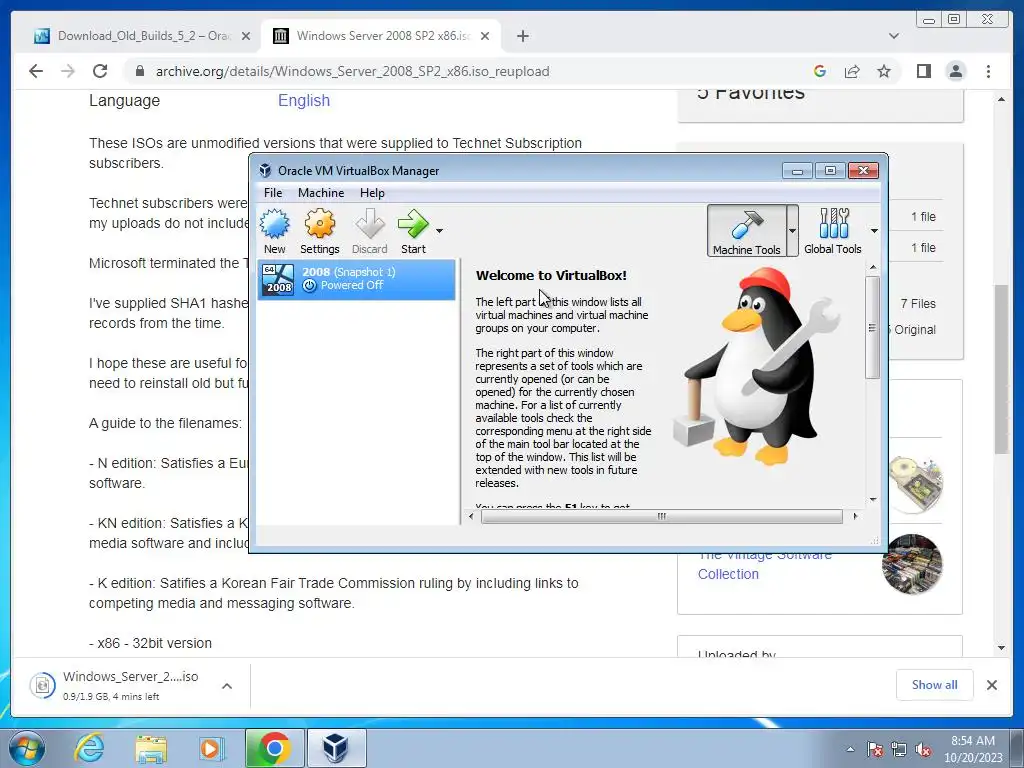Click the VirtualBox cube title bar icon
Image resolution: width=1024 pixels, height=768 pixels.
pos(265,170)
